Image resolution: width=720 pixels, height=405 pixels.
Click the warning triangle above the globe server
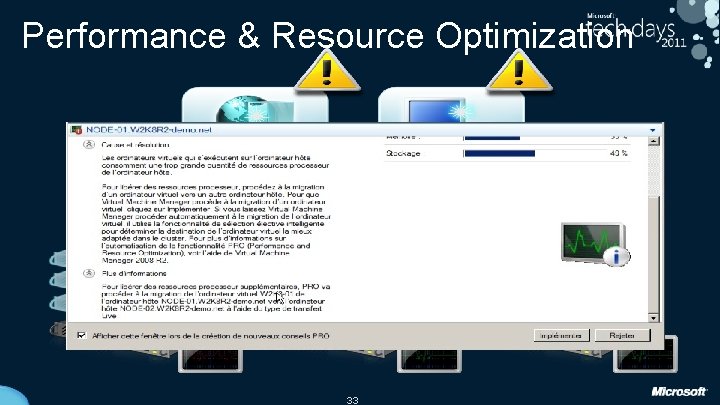[327, 71]
